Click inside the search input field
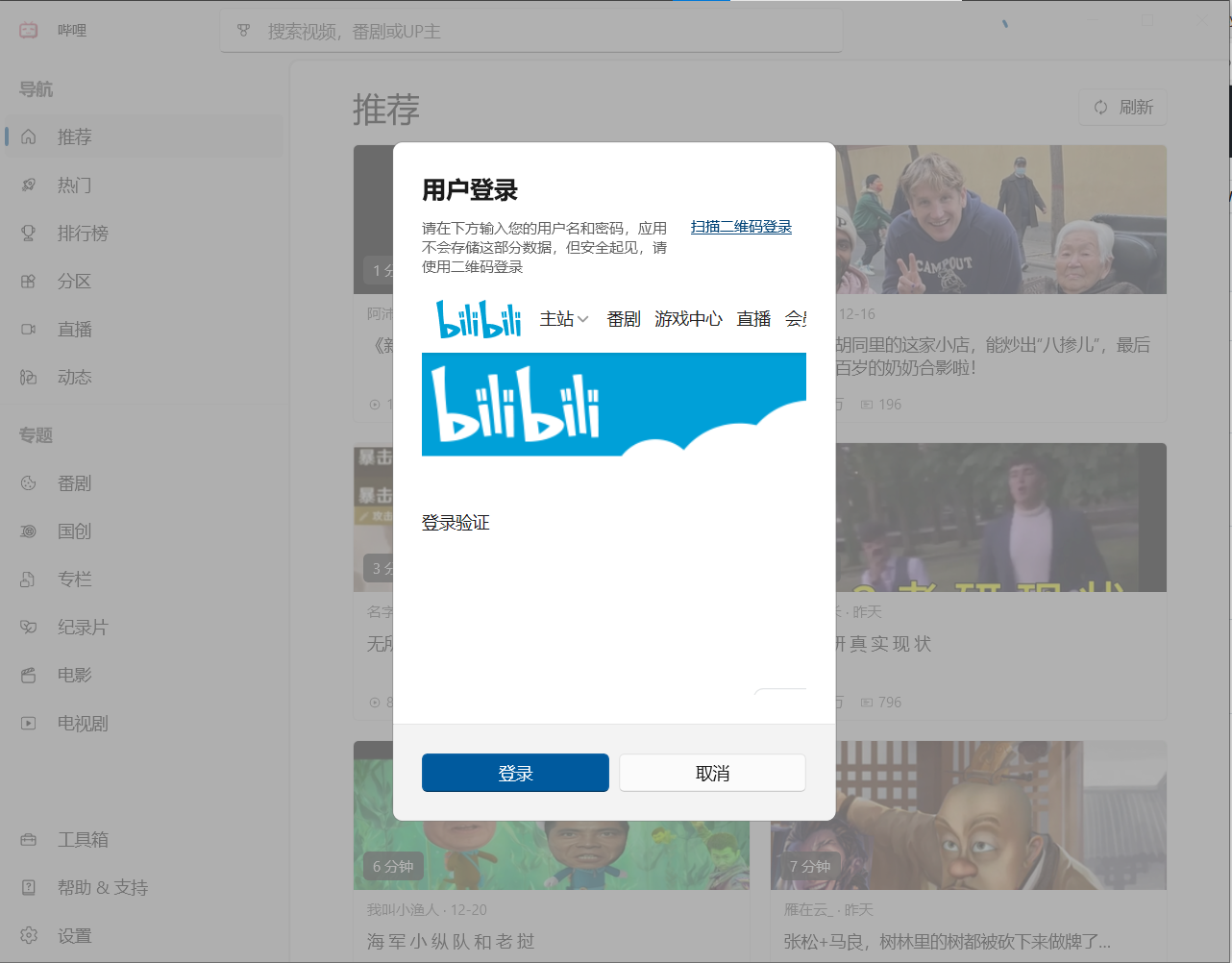Screen dimensions: 1232x963 pos(531,30)
